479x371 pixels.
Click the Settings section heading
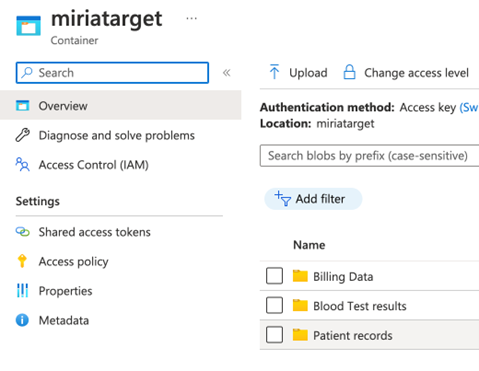(38, 201)
